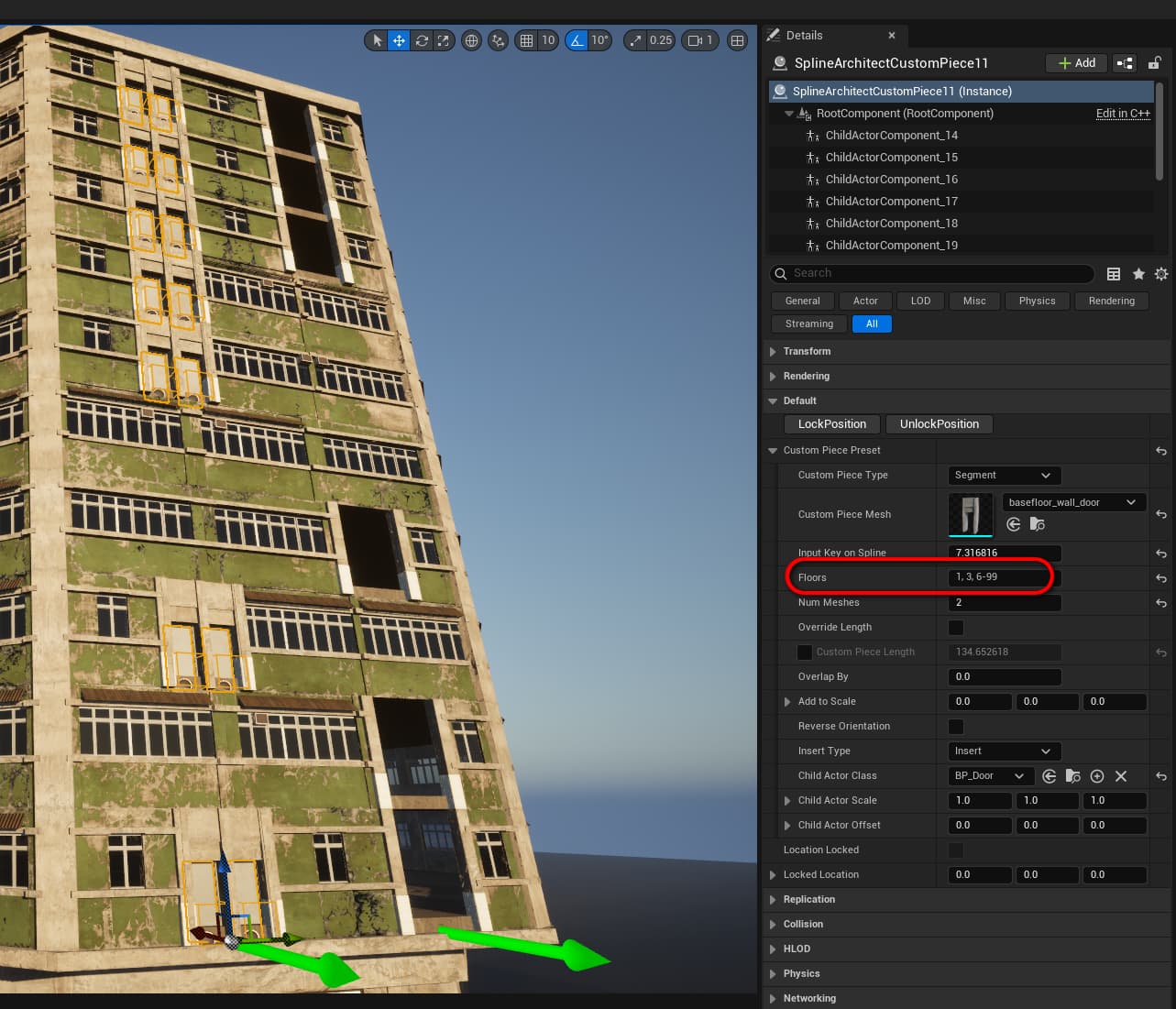Viewport: 1176px width, 1009px height.
Task: Click the favorites star icon in Details
Action: [1138, 274]
